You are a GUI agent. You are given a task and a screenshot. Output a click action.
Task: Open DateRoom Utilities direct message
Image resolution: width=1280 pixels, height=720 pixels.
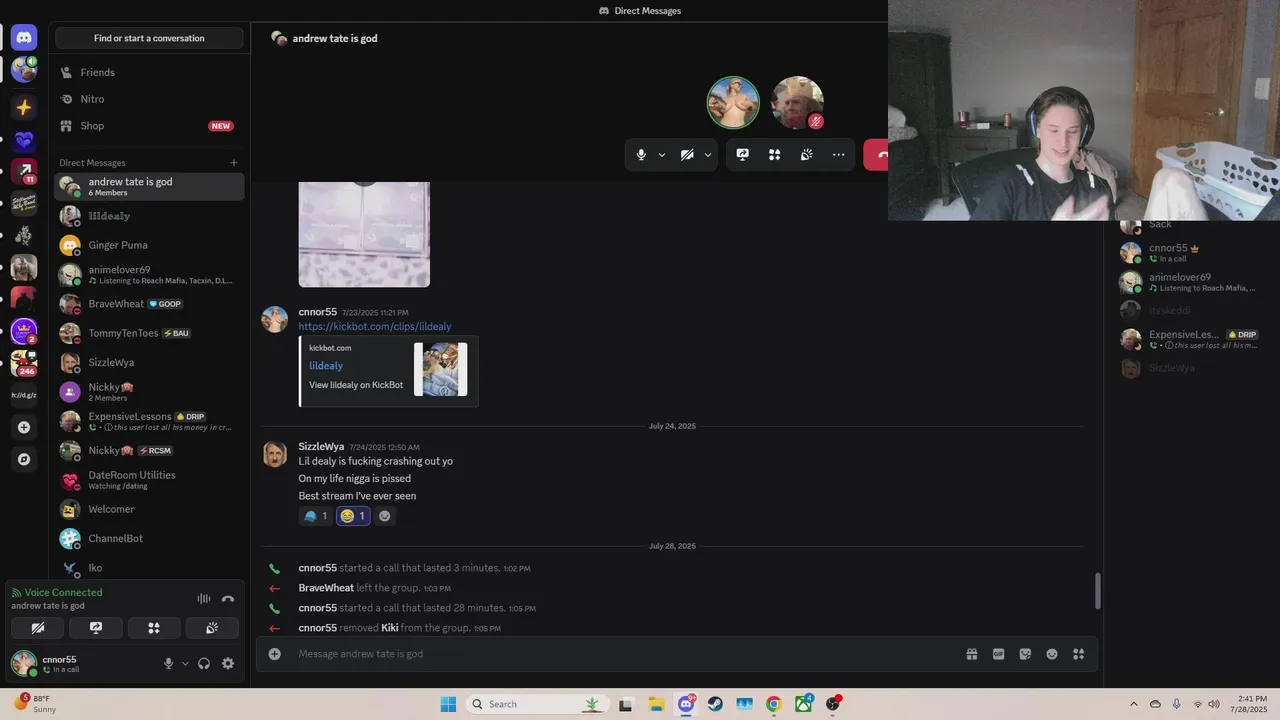pyautogui.click(x=149, y=480)
